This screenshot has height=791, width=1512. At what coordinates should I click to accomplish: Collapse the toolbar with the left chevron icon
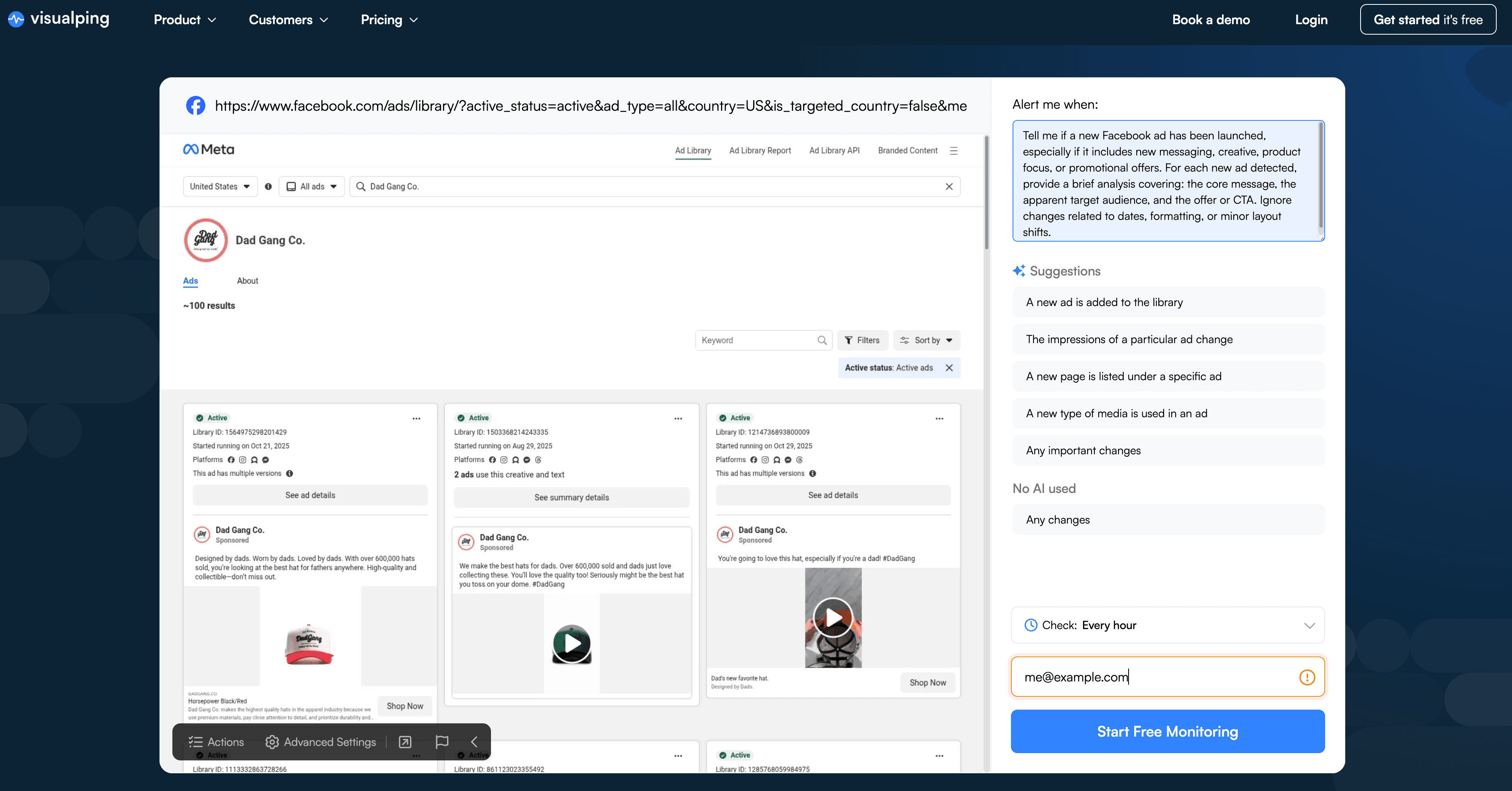[x=474, y=742]
